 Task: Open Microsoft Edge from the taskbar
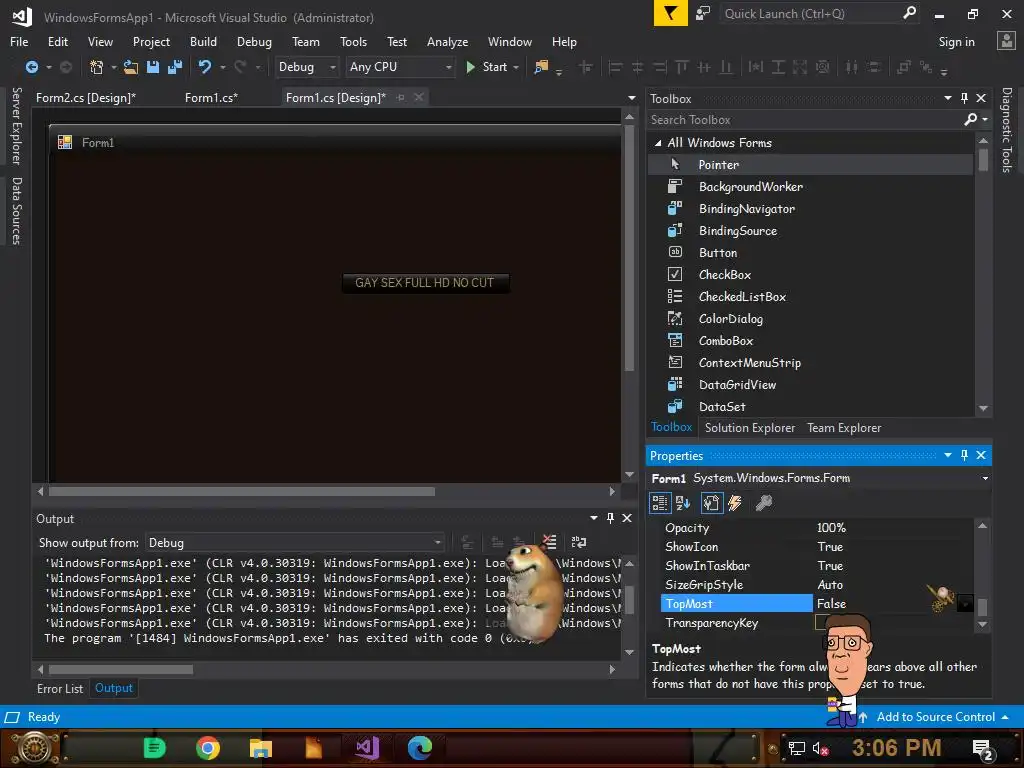(420, 748)
